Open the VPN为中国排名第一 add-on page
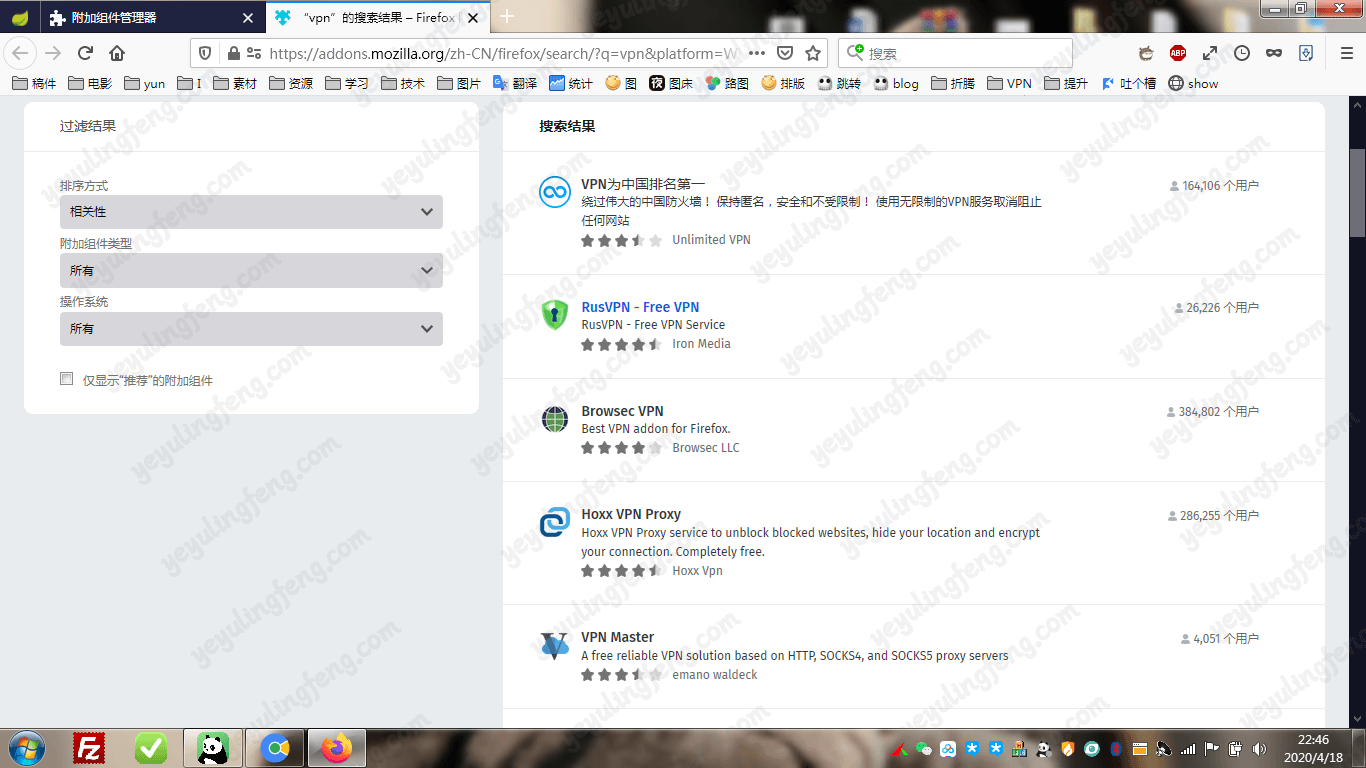 tap(643, 184)
